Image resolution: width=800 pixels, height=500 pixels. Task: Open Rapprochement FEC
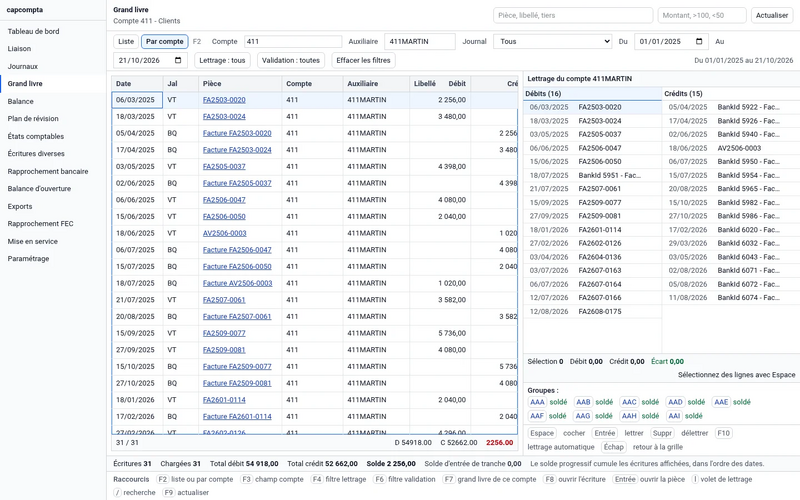pyautogui.click(x=40, y=223)
